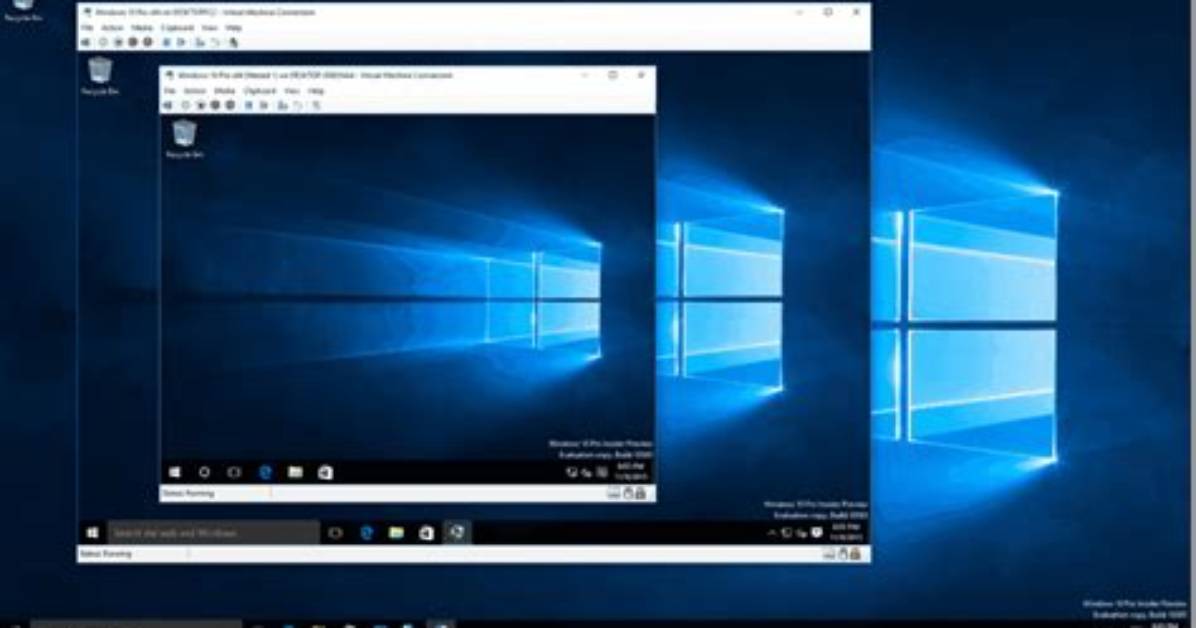This screenshot has width=1196, height=628.
Task: Click clock on outer VM taskbar
Action: point(845,532)
